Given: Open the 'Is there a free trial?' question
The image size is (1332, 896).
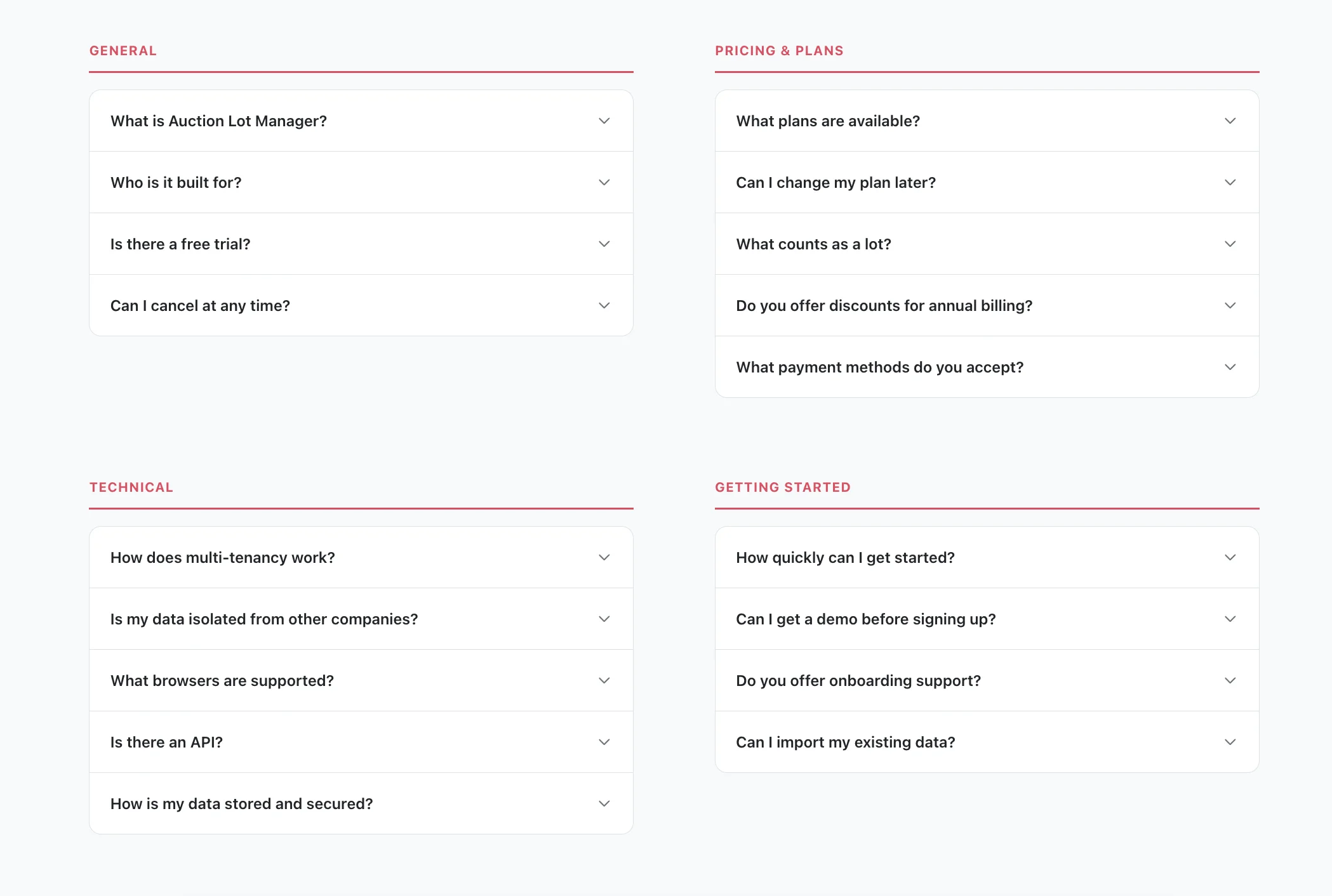Looking at the screenshot, I should 180,244.
